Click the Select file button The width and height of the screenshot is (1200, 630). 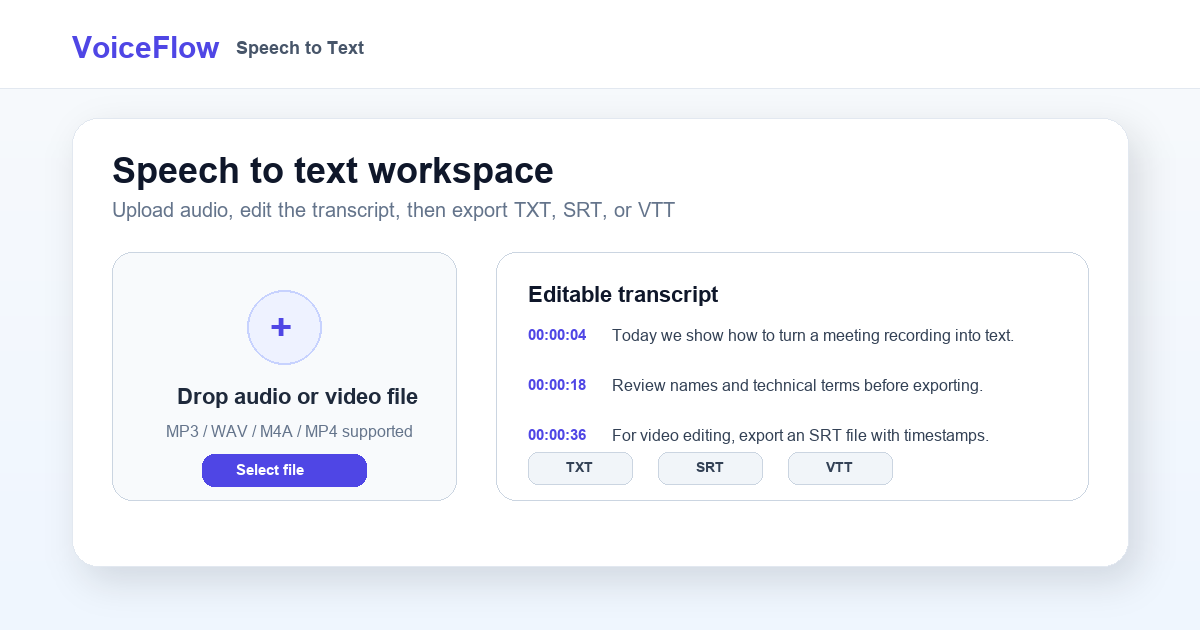pyautogui.click(x=284, y=470)
